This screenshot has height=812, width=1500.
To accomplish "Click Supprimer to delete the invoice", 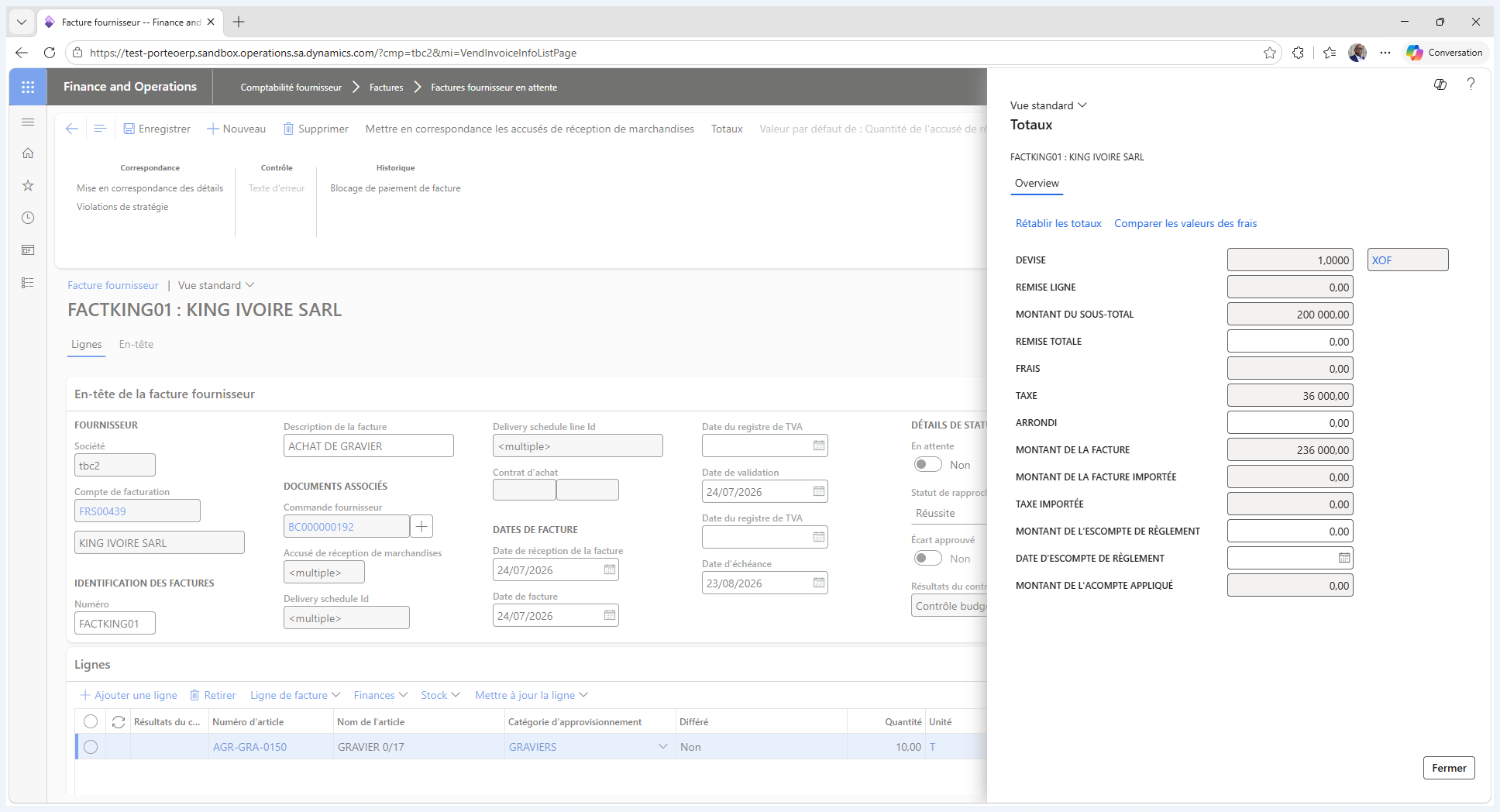I will [316, 129].
